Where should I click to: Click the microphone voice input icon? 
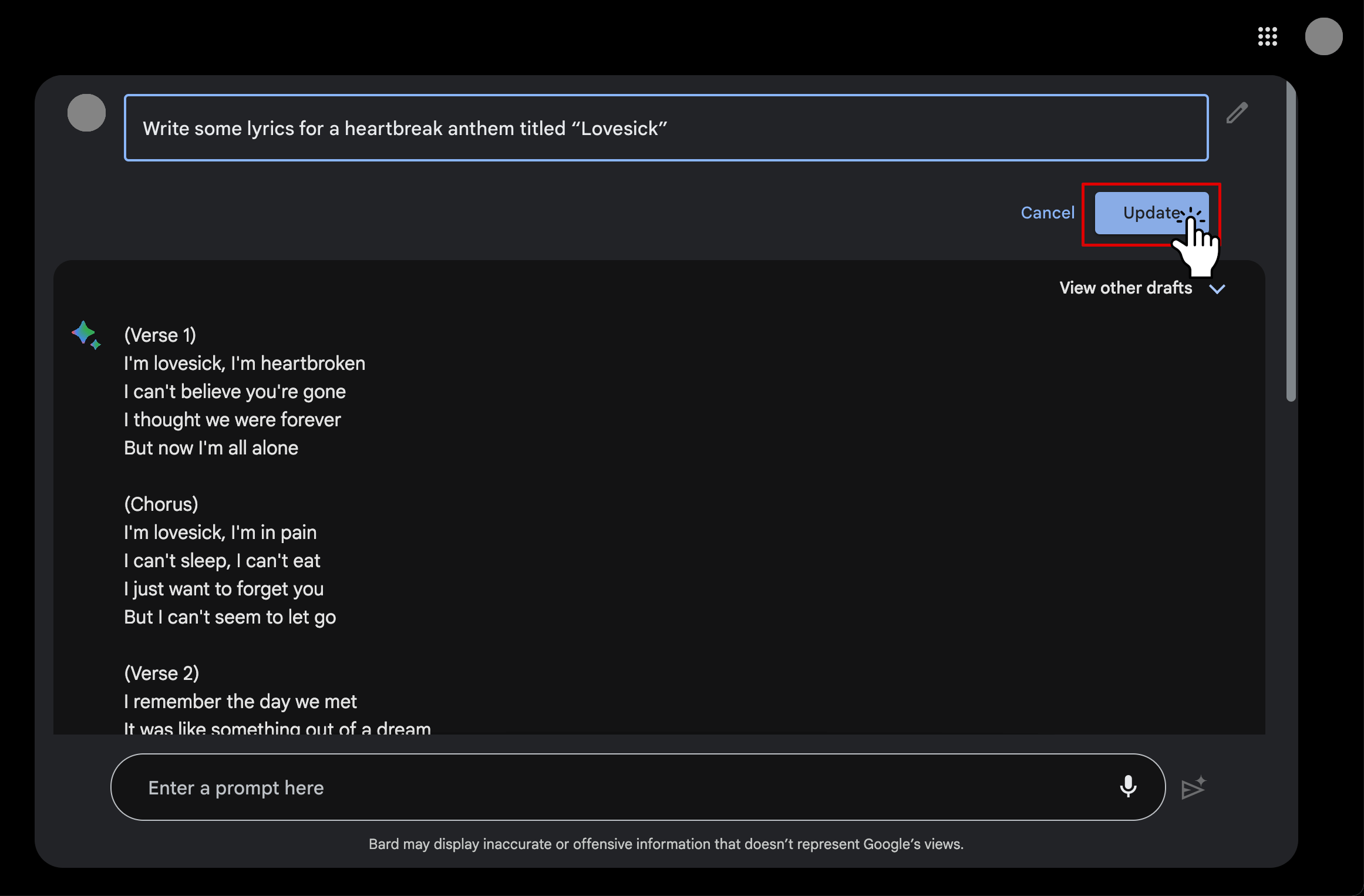click(x=1127, y=786)
